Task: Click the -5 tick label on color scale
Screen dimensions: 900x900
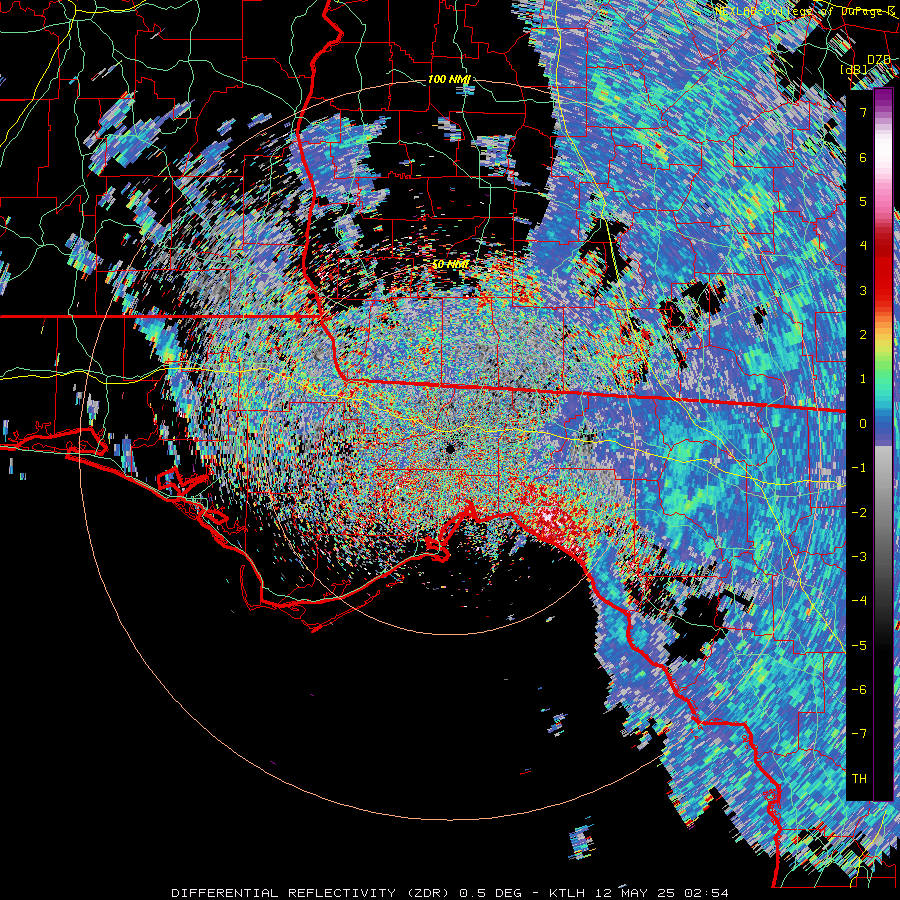Action: 859,645
